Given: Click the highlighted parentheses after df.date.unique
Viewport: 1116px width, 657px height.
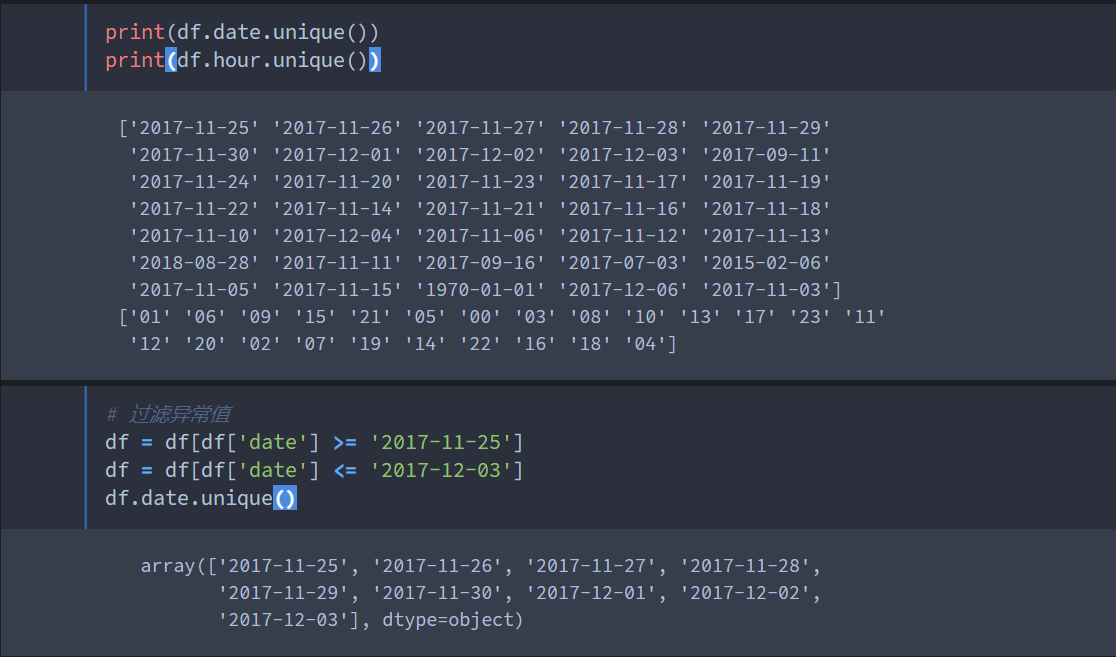Looking at the screenshot, I should point(285,498).
